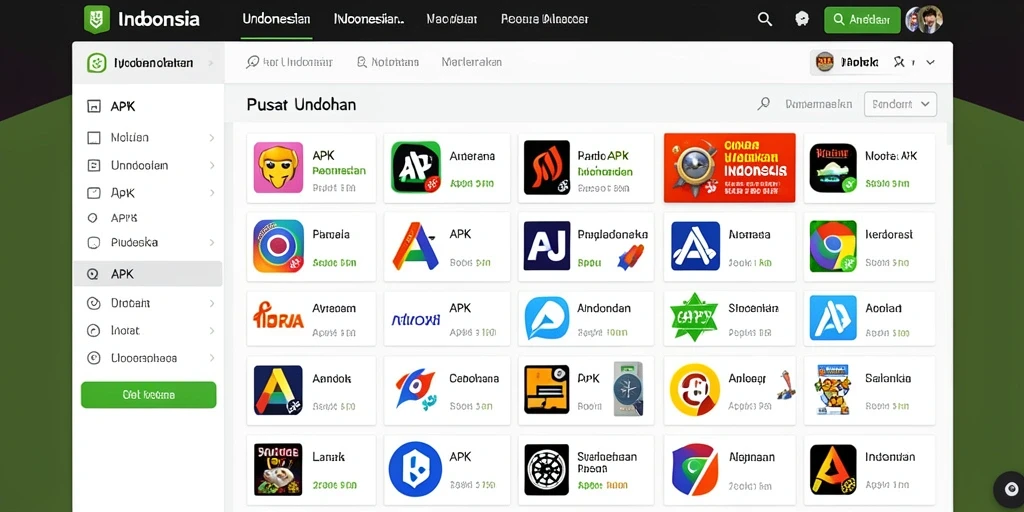Open the Slooenlan green star icon

point(694,317)
